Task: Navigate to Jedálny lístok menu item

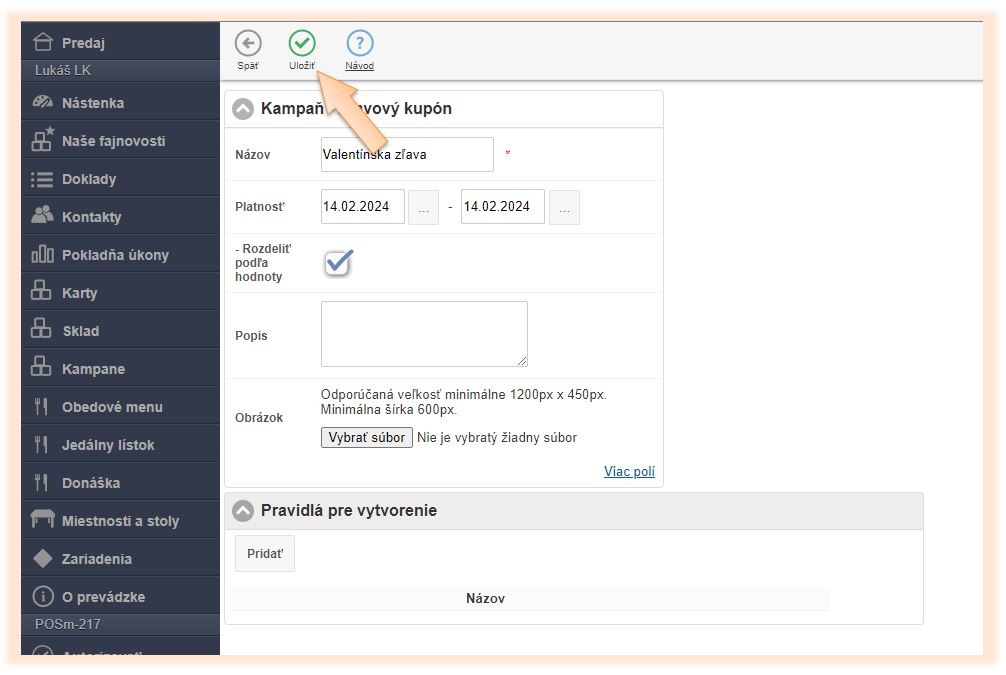Action: 108,445
